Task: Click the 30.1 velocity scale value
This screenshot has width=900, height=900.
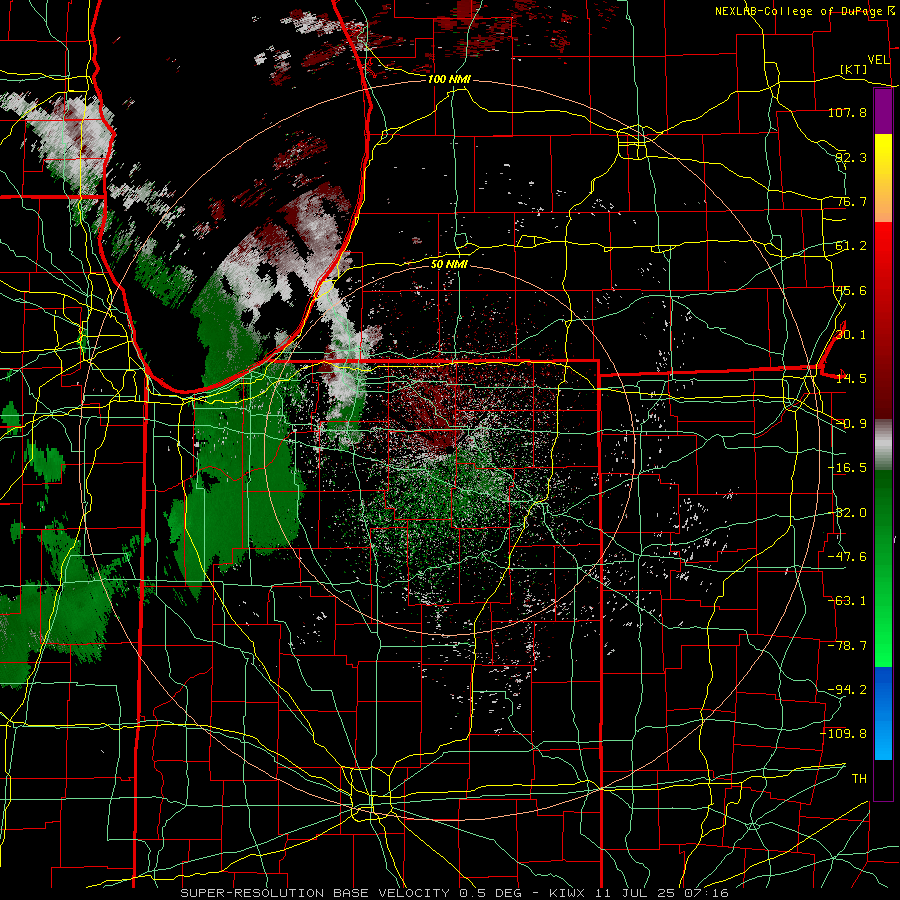Action: click(851, 335)
